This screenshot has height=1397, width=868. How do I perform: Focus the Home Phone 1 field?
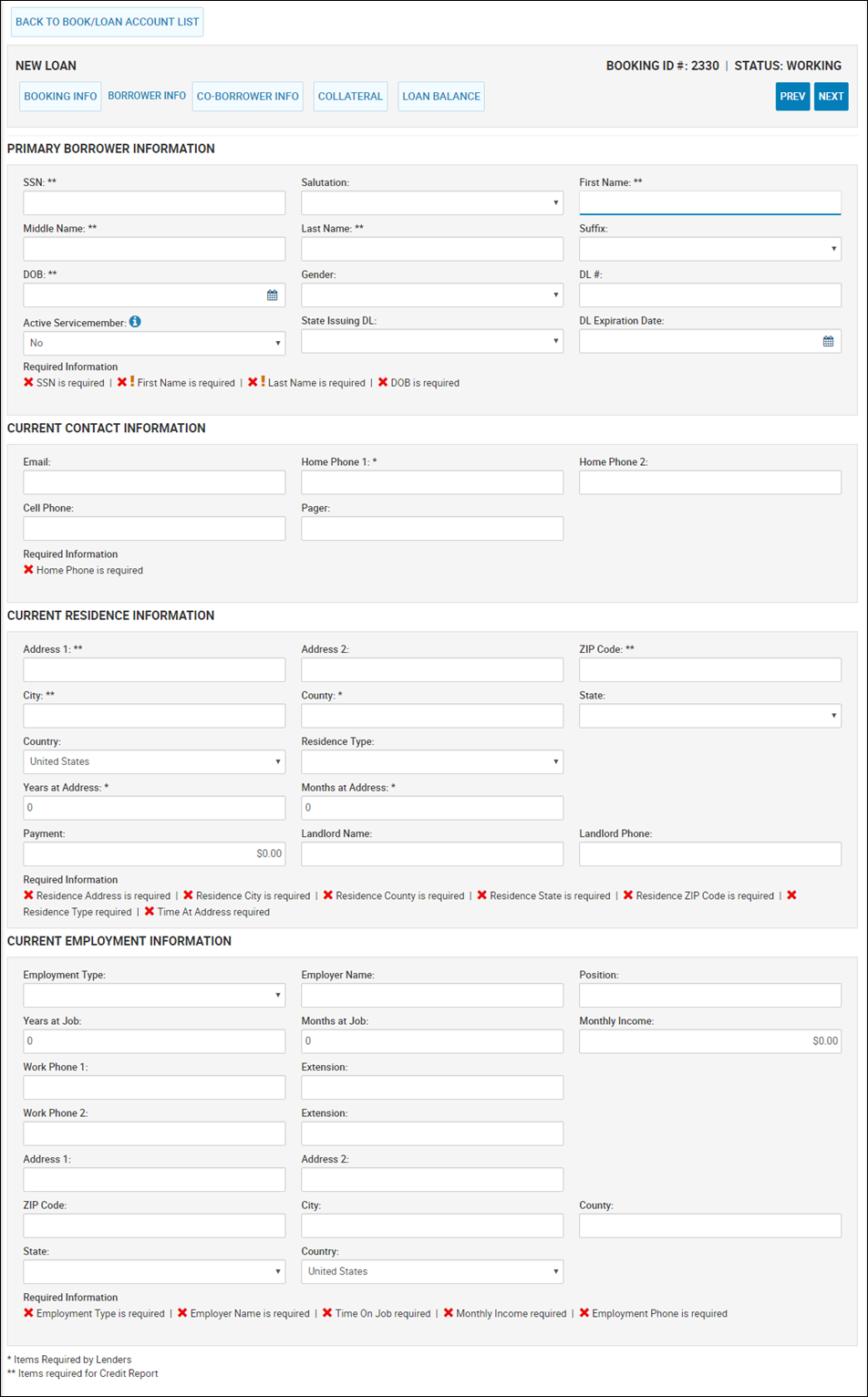point(432,482)
